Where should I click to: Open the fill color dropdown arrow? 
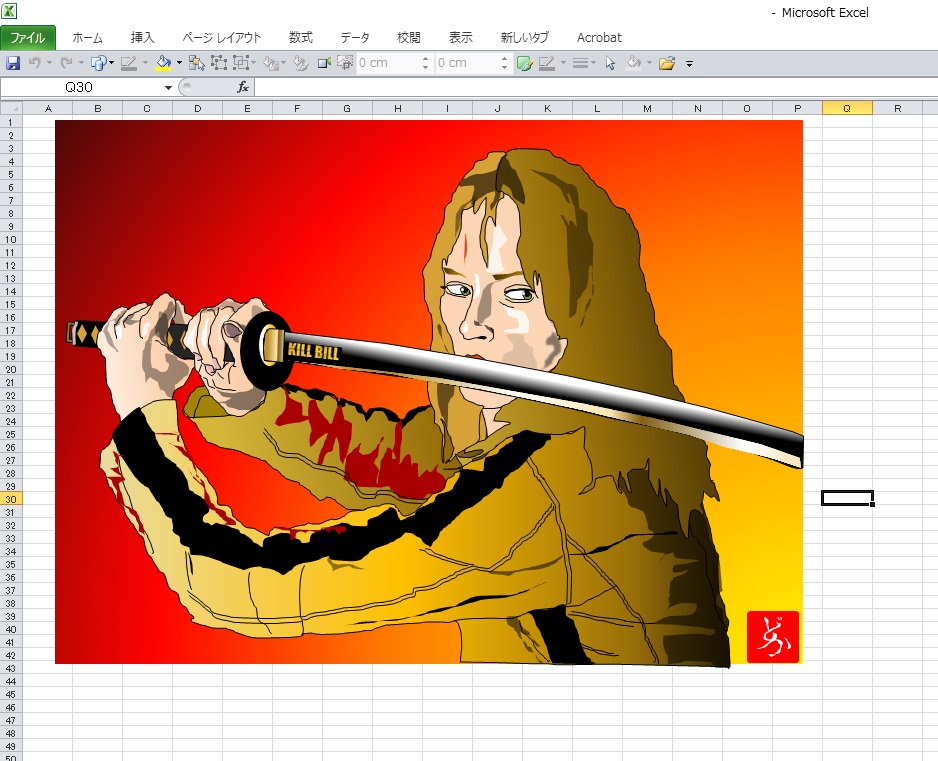point(179,63)
